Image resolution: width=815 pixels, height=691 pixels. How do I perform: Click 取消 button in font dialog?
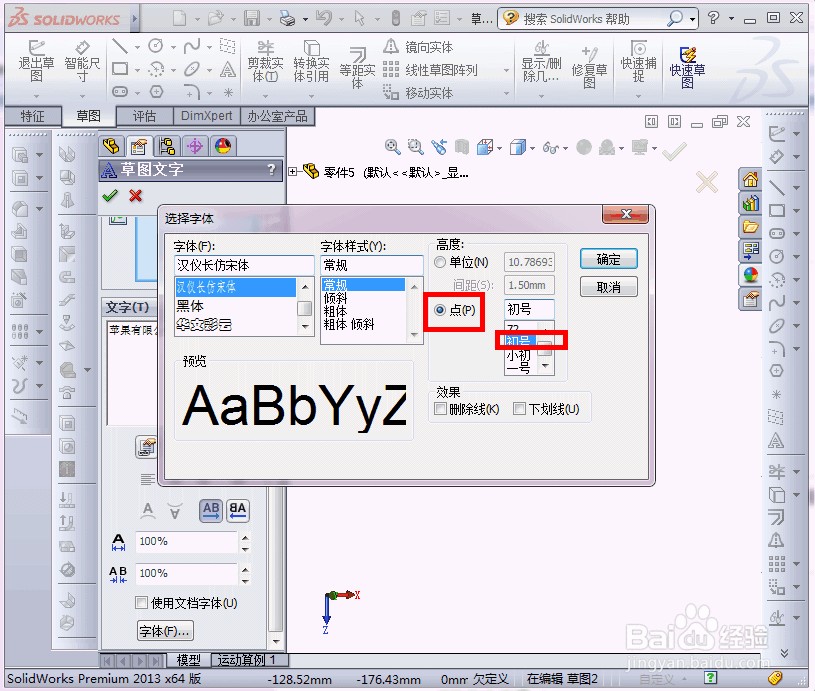(609, 286)
